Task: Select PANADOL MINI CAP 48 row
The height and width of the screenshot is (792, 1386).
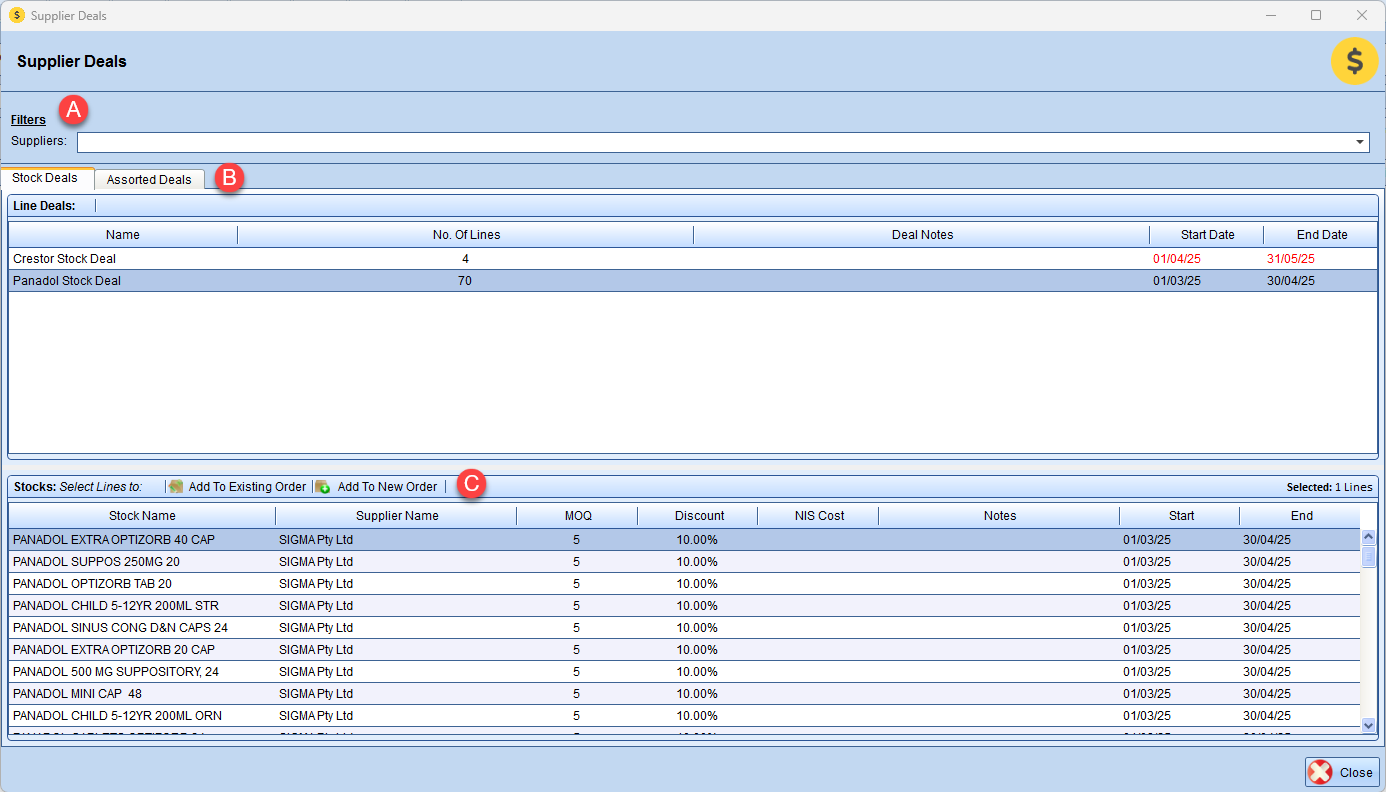Action: point(77,694)
